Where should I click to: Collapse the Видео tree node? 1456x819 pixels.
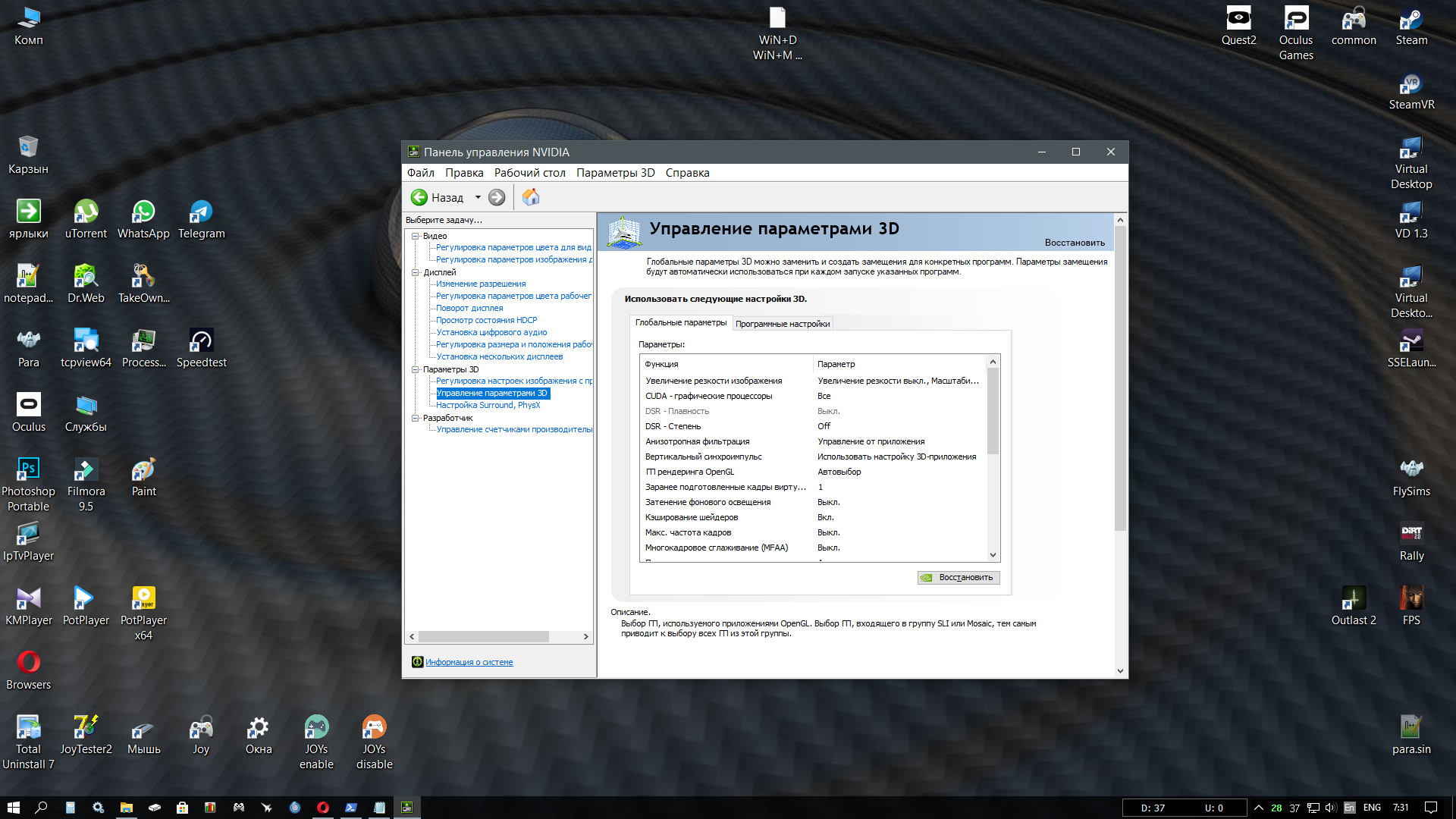click(x=415, y=236)
